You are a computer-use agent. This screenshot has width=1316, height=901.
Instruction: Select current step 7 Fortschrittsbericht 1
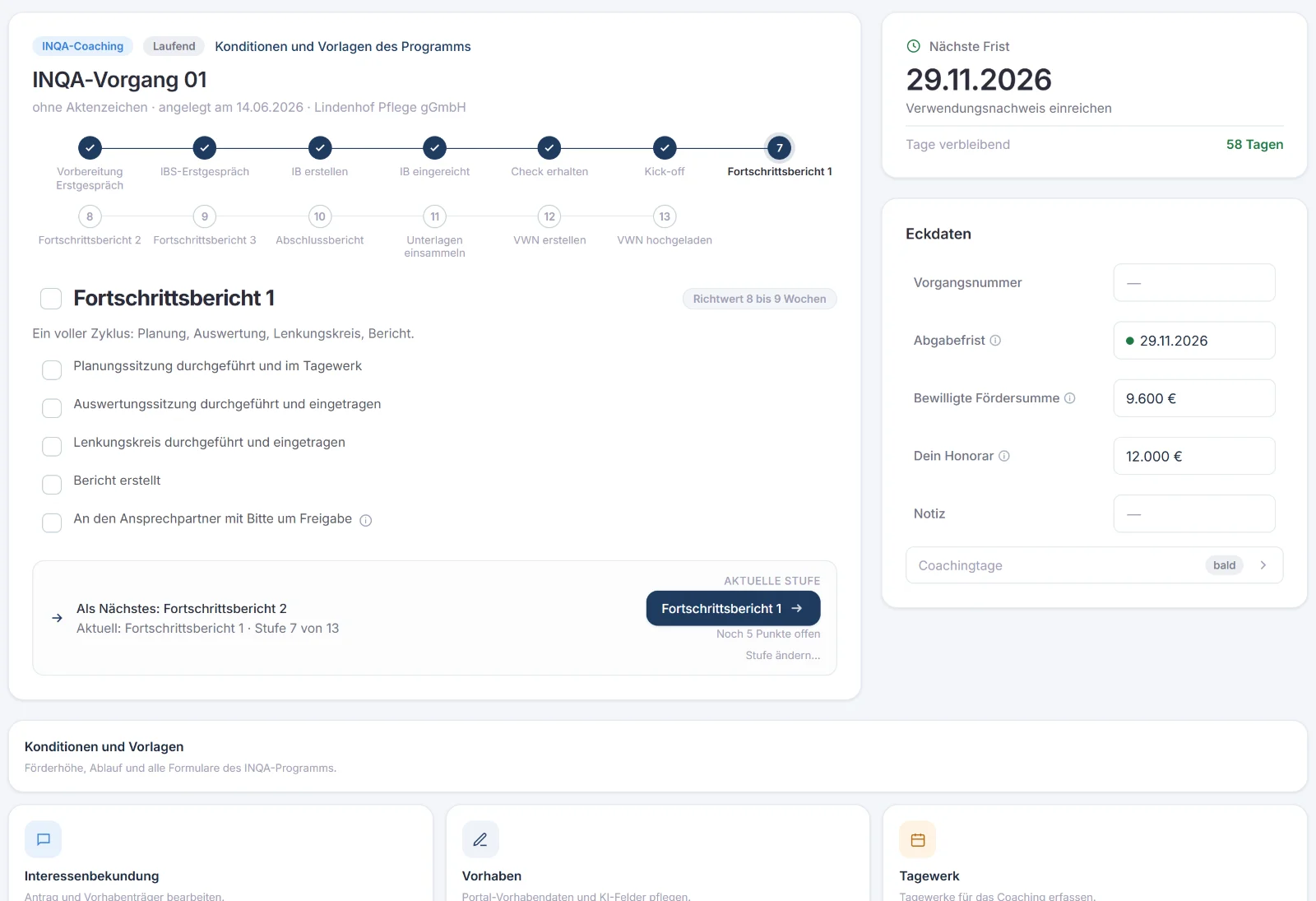tap(780, 148)
